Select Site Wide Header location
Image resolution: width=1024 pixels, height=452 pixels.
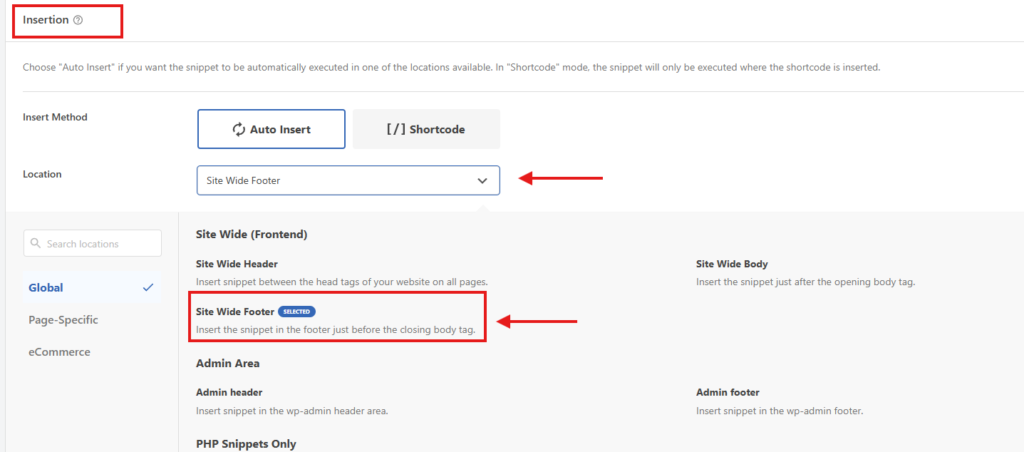coord(239,265)
